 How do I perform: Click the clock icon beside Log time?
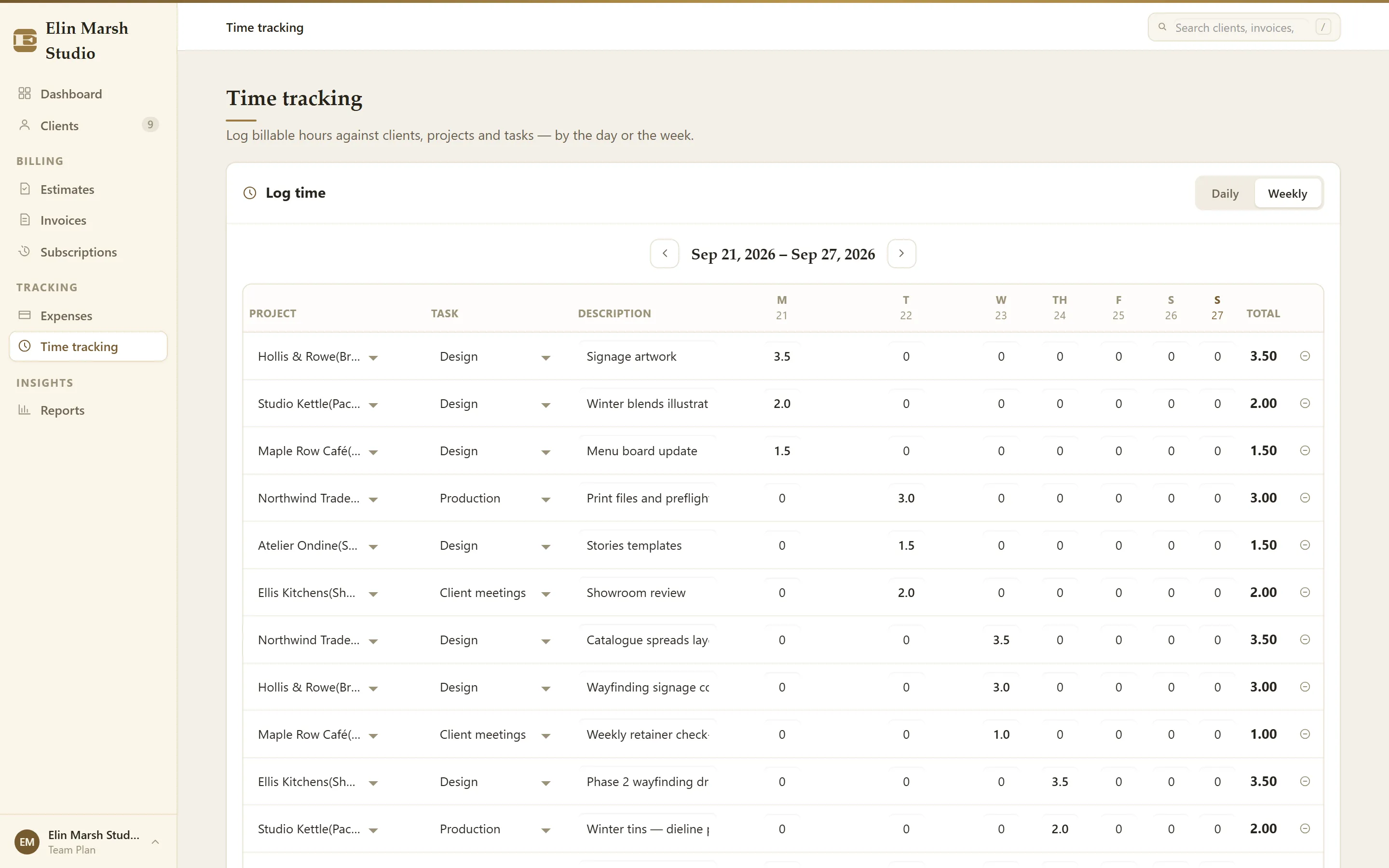tap(250, 193)
